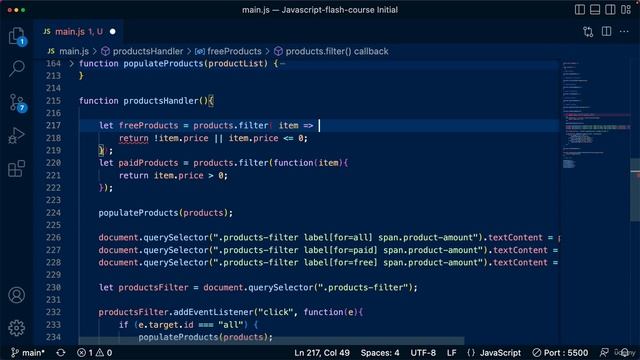
Task: Click line number 217 in gutter
Action: [x=53, y=125]
